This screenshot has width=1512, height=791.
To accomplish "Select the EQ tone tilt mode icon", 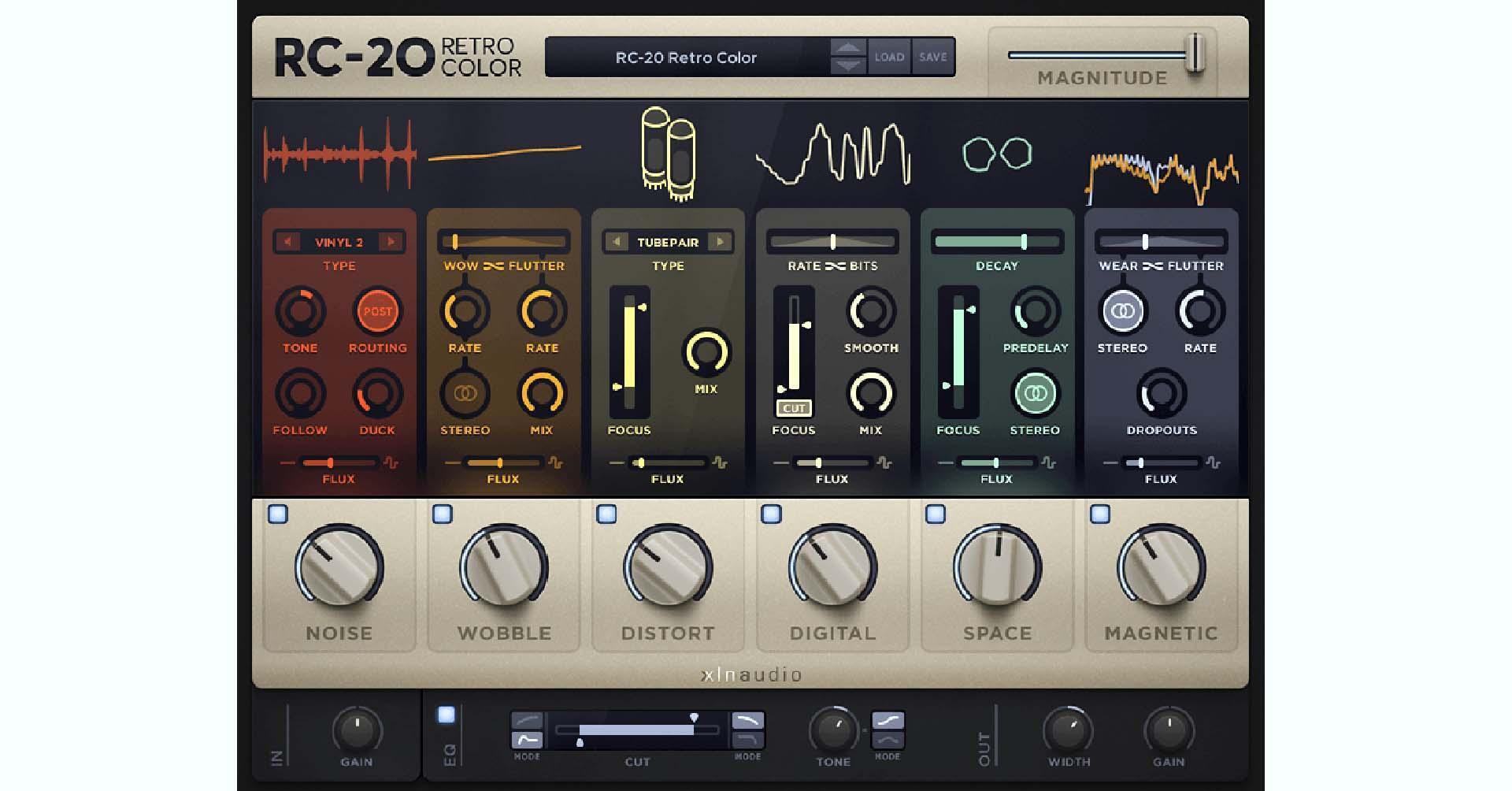I will click(888, 720).
